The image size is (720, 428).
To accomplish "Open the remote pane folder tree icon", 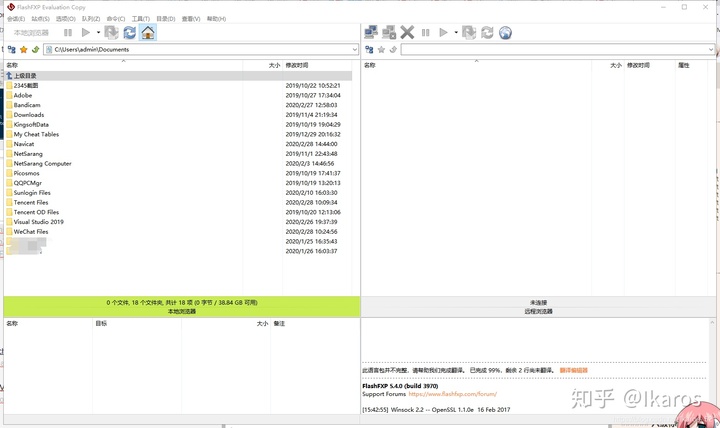I will pyautogui.click(x=369, y=50).
